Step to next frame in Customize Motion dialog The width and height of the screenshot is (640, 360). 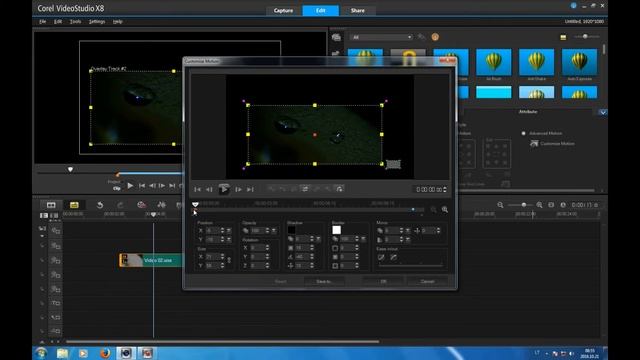click(x=238, y=189)
